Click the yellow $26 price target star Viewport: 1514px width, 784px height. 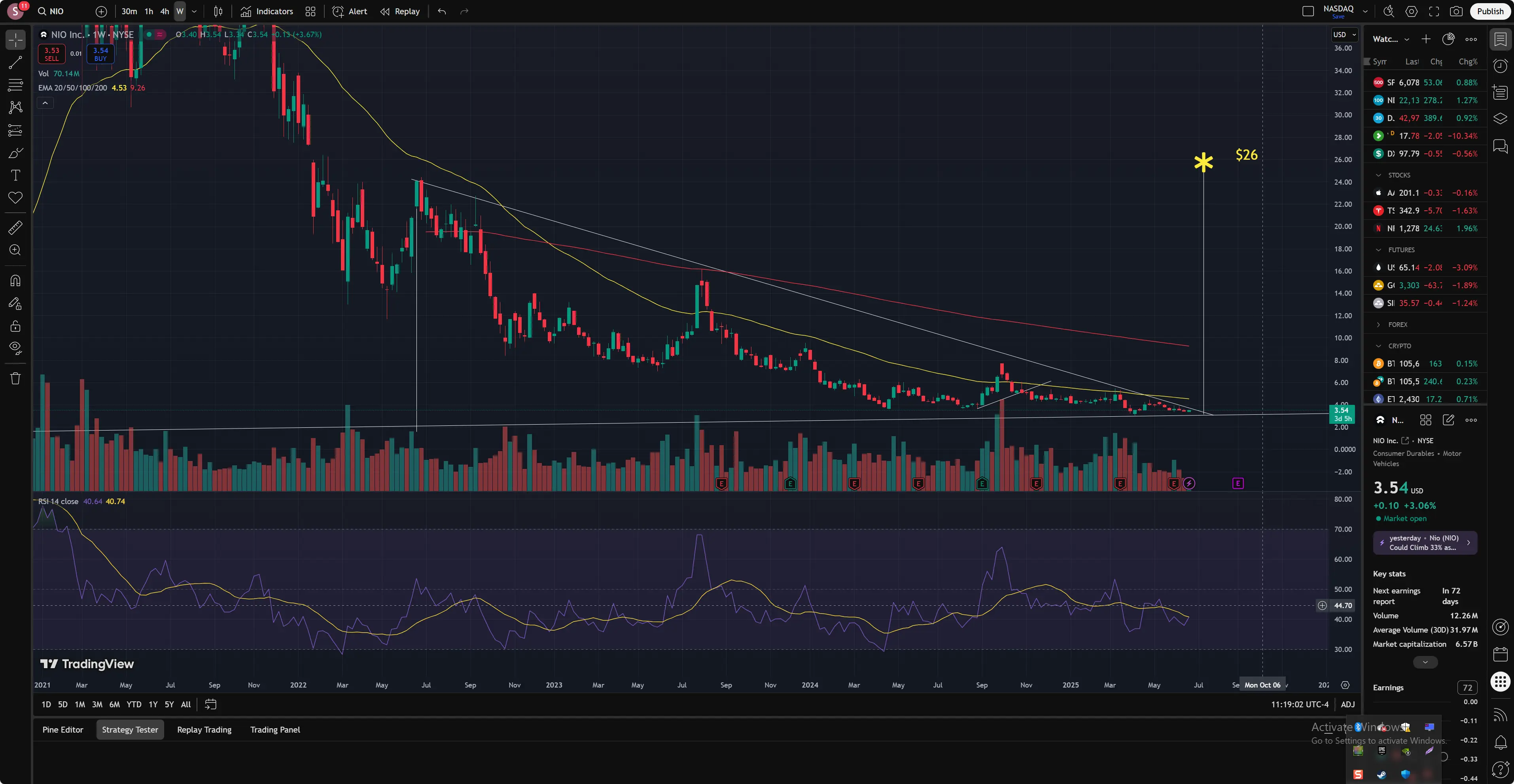coord(1203,162)
